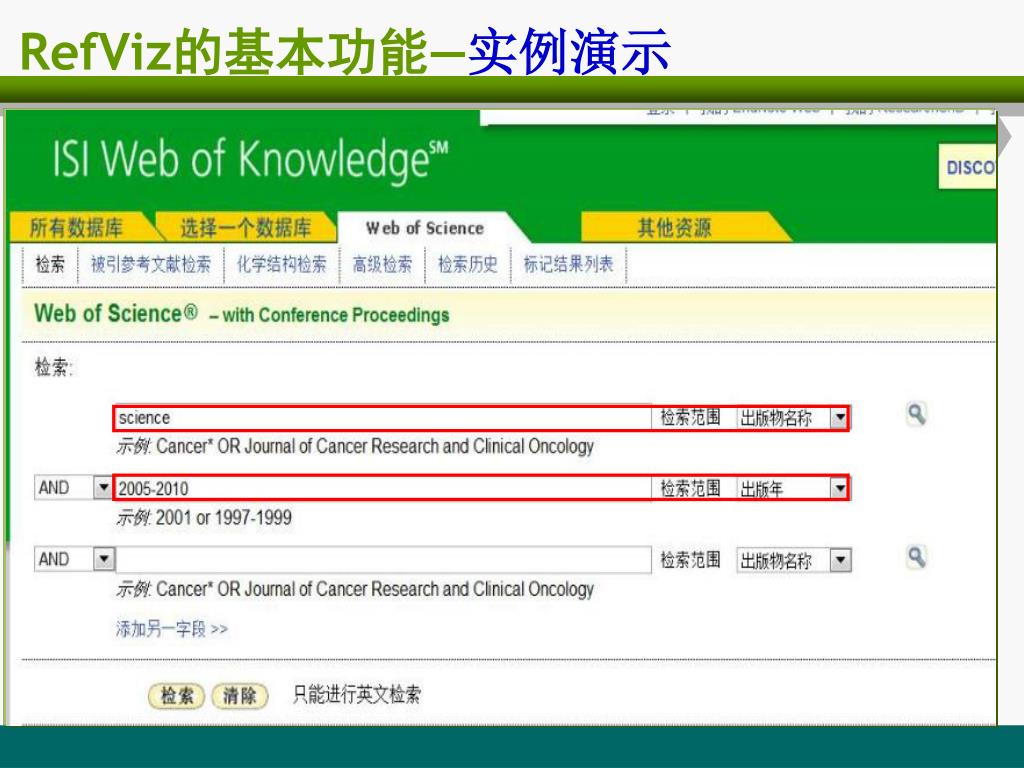
Task: Click the 检索 search button
Action: (x=176, y=696)
